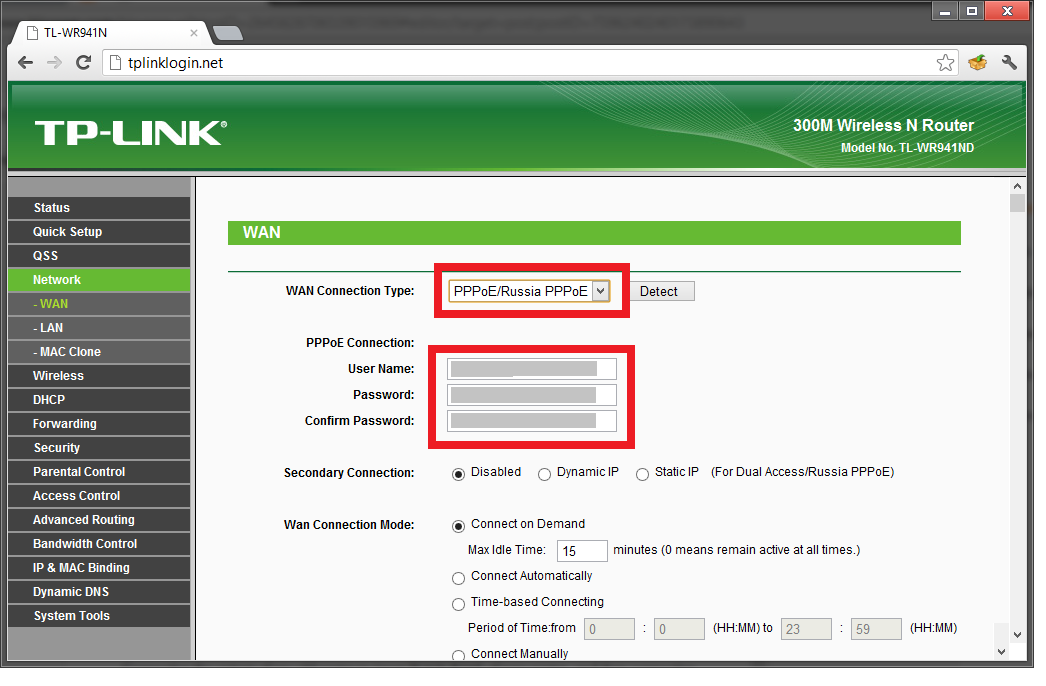Viewport: 1046px width, 686px height.
Task: Open Parental Control settings
Action: (99, 472)
